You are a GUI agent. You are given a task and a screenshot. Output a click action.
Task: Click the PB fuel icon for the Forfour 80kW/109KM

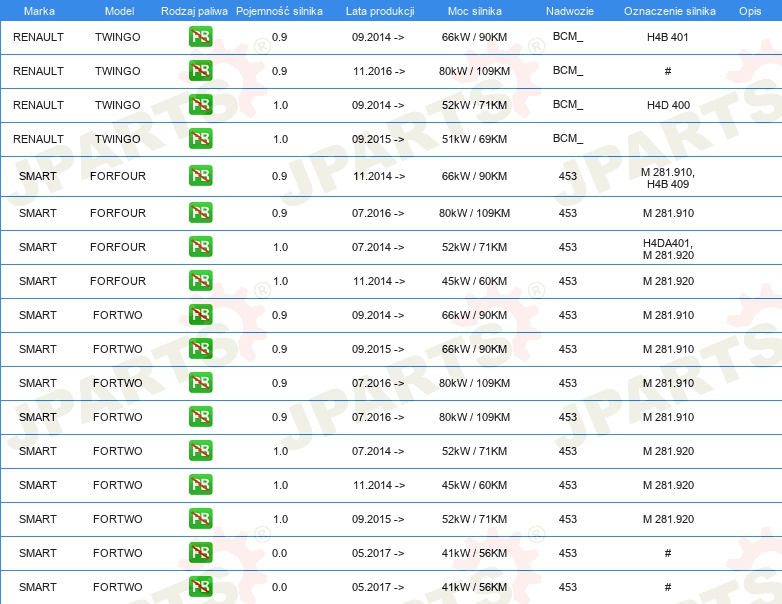coord(200,213)
